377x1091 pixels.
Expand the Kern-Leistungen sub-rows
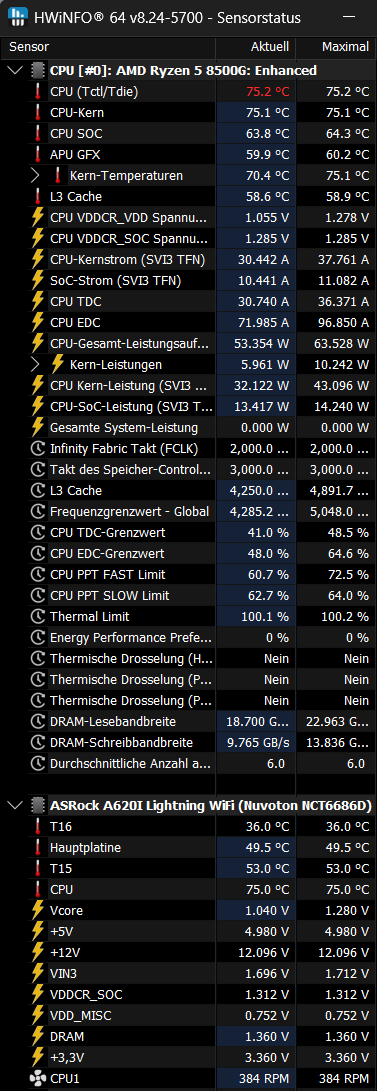point(35,364)
